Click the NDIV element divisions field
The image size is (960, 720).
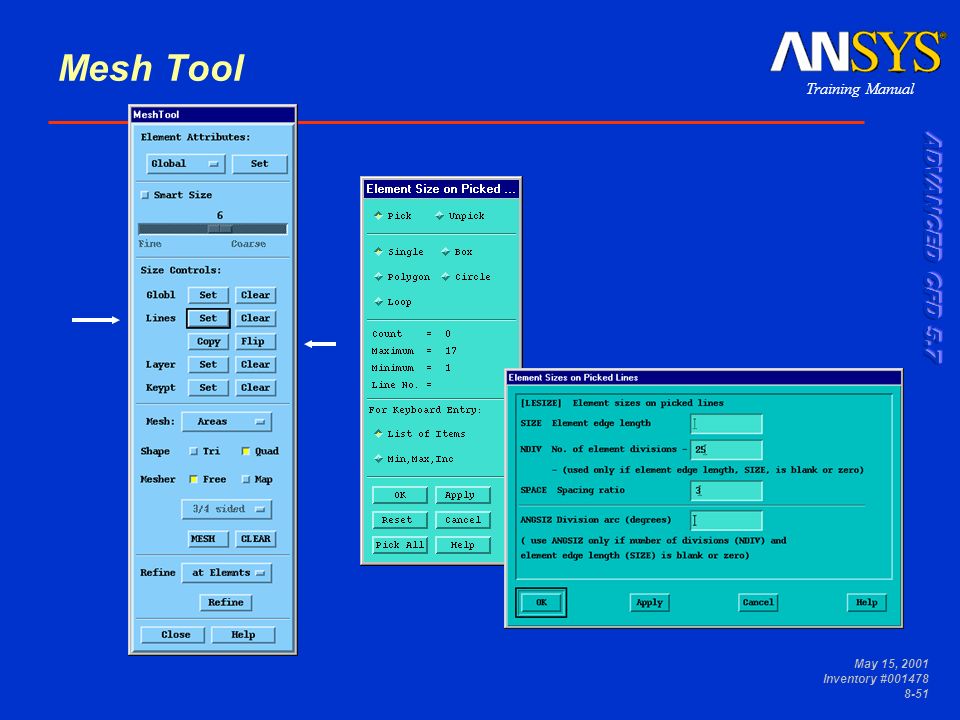tap(726, 449)
